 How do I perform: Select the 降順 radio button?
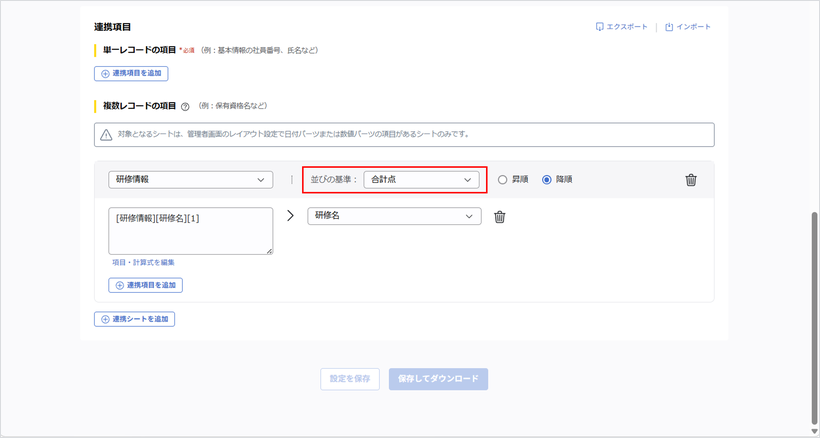pos(546,180)
